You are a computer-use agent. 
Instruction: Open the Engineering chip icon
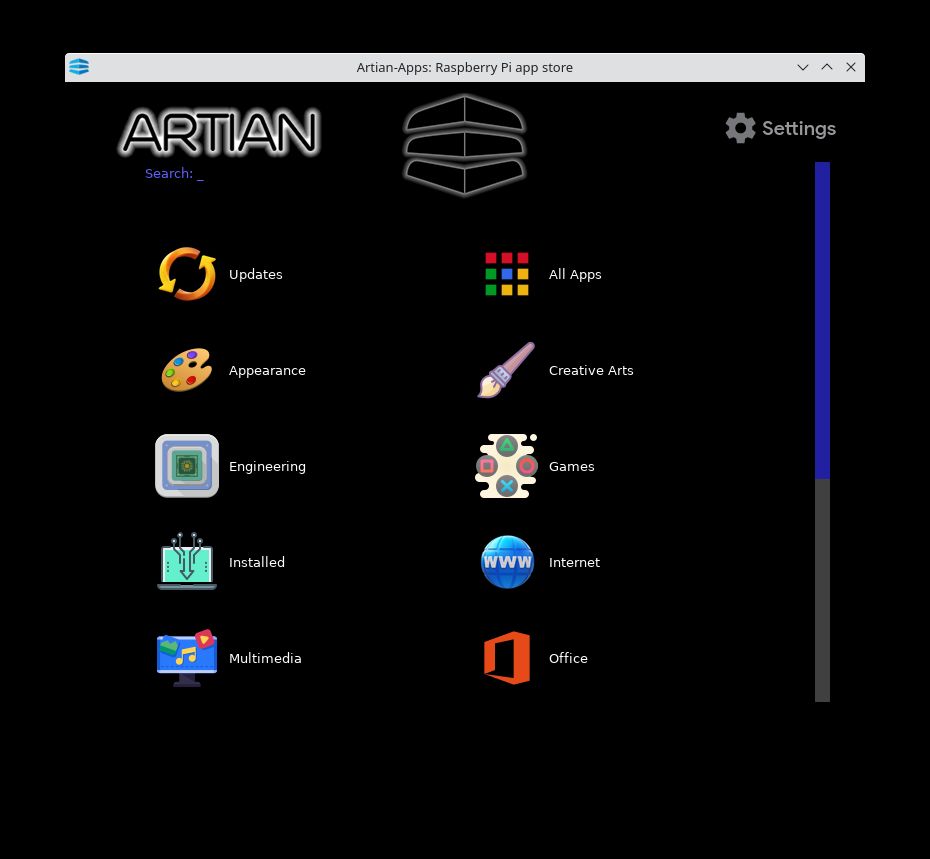pos(187,466)
